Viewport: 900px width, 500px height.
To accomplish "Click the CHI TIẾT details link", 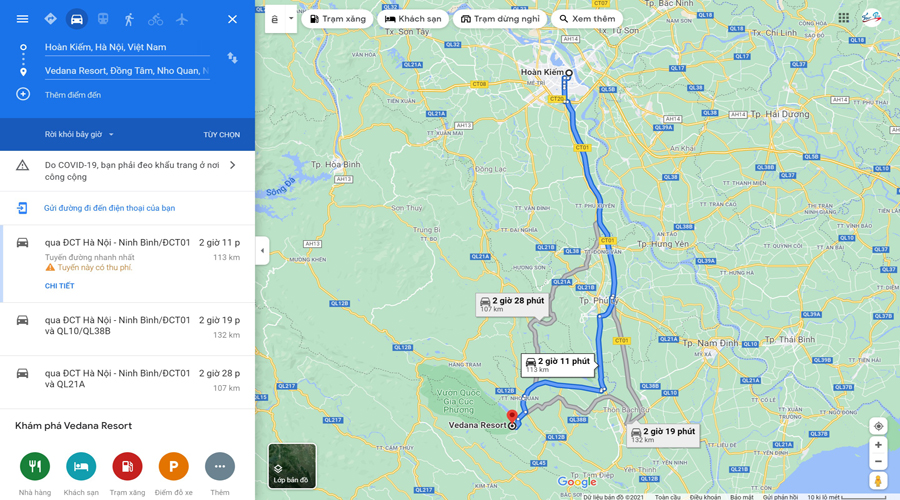I will click(x=60, y=286).
